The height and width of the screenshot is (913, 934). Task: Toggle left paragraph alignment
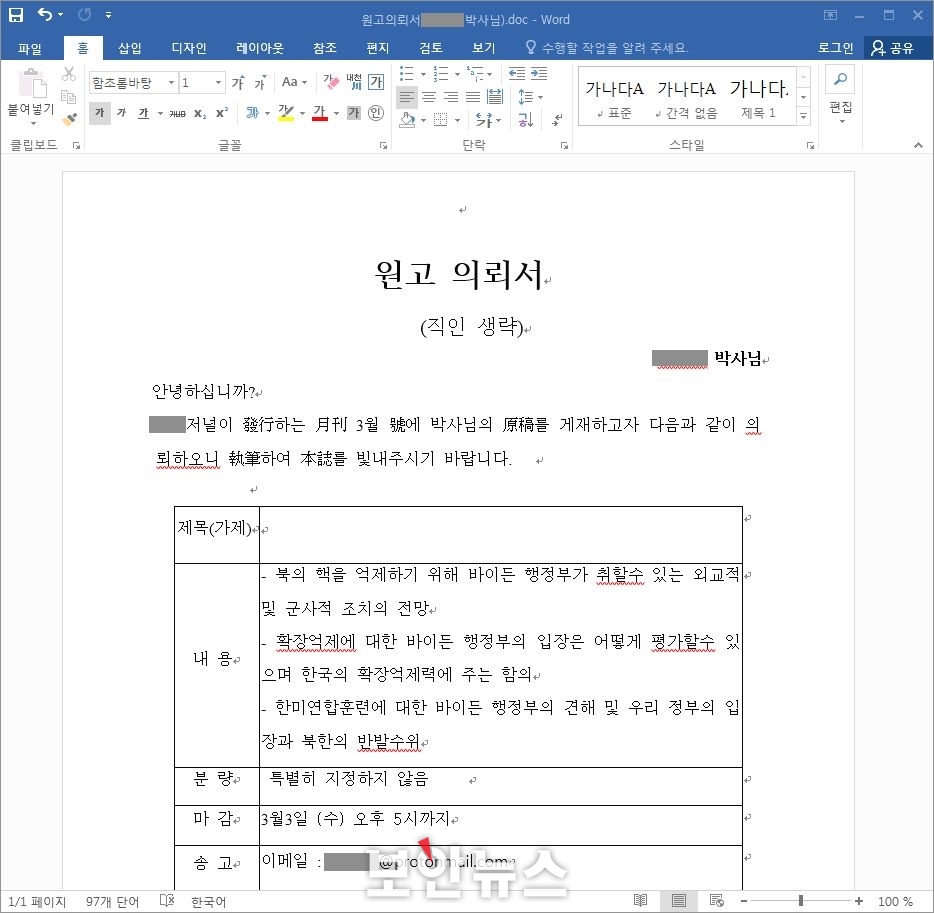pos(407,96)
